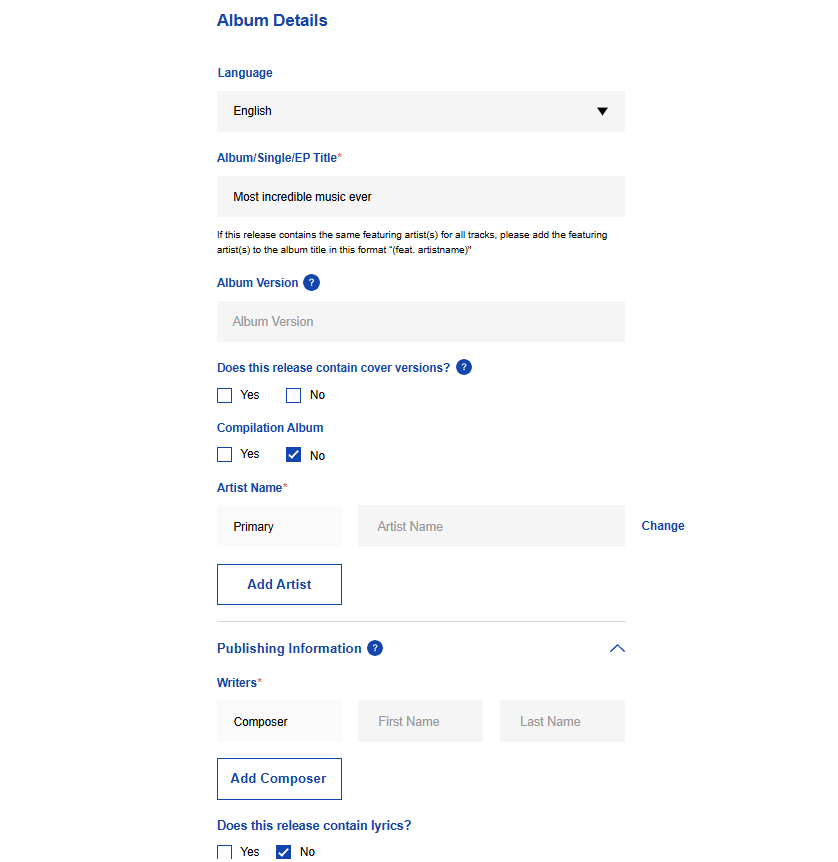This screenshot has width=838, height=862.
Task: Open the Publishing Information help icon
Action: [x=374, y=648]
